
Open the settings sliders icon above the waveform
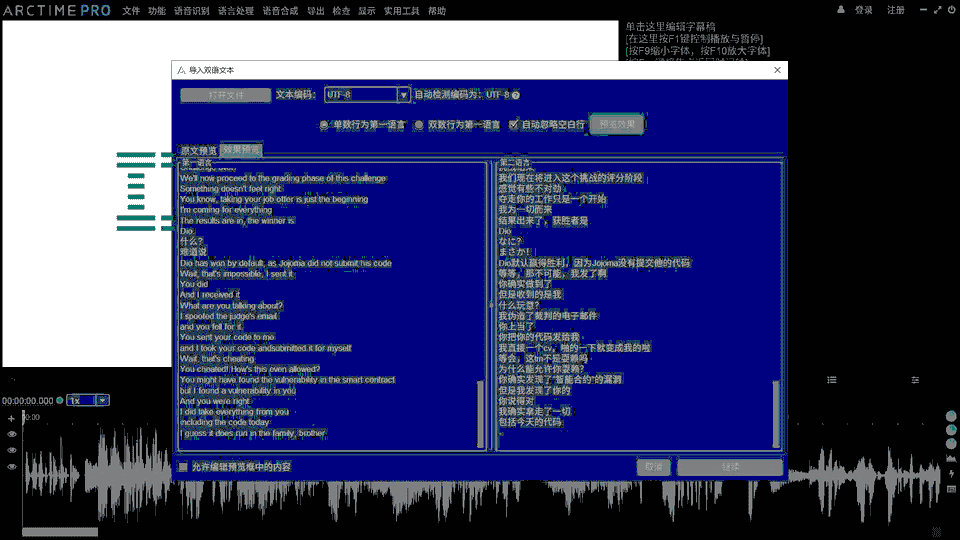tap(915, 380)
